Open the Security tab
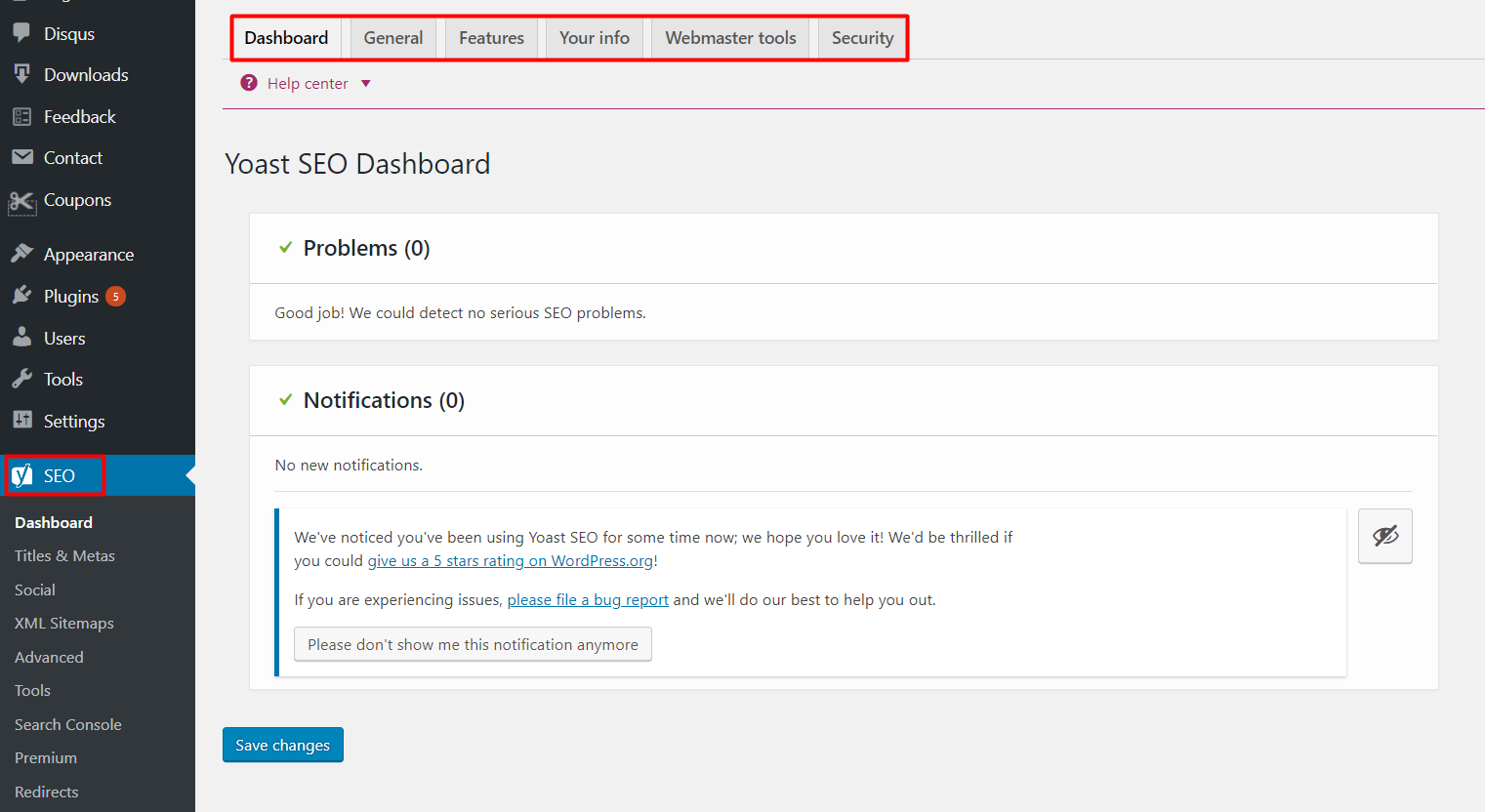The image size is (1485, 812). [x=862, y=38]
